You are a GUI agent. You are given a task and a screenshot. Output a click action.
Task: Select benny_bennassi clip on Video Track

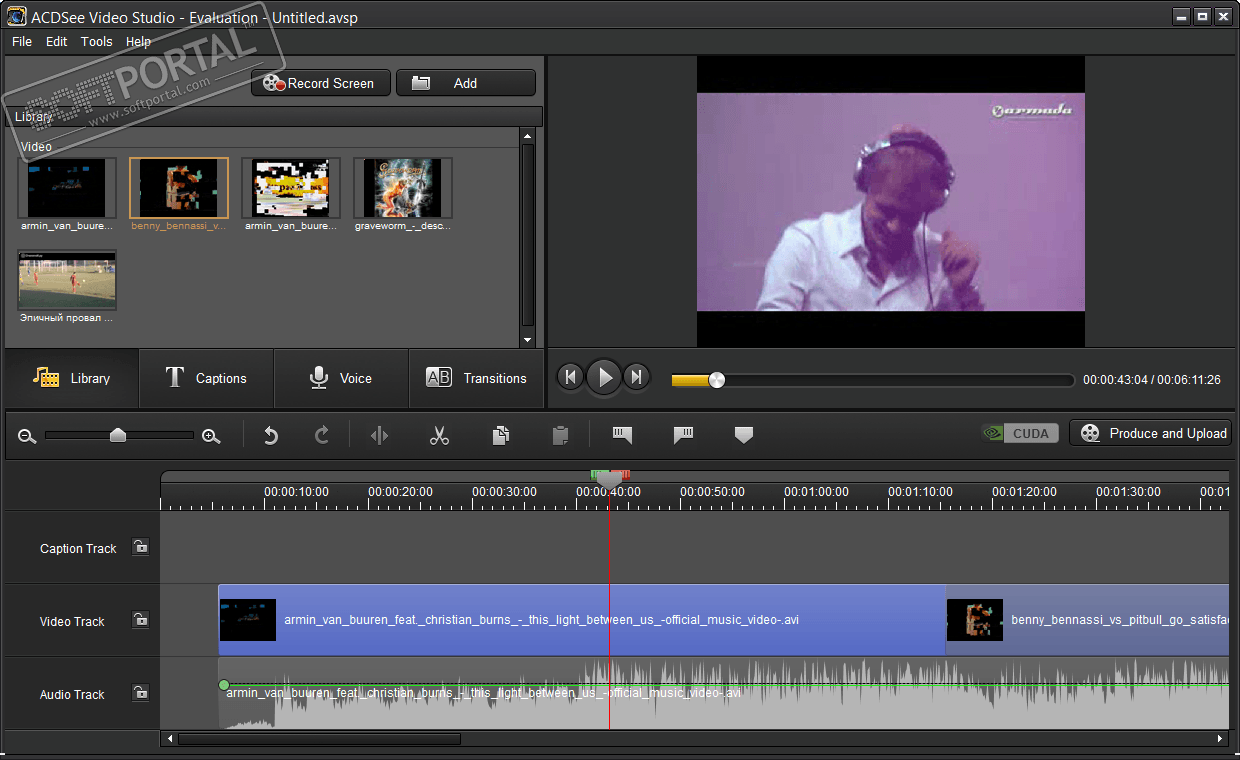[1088, 620]
